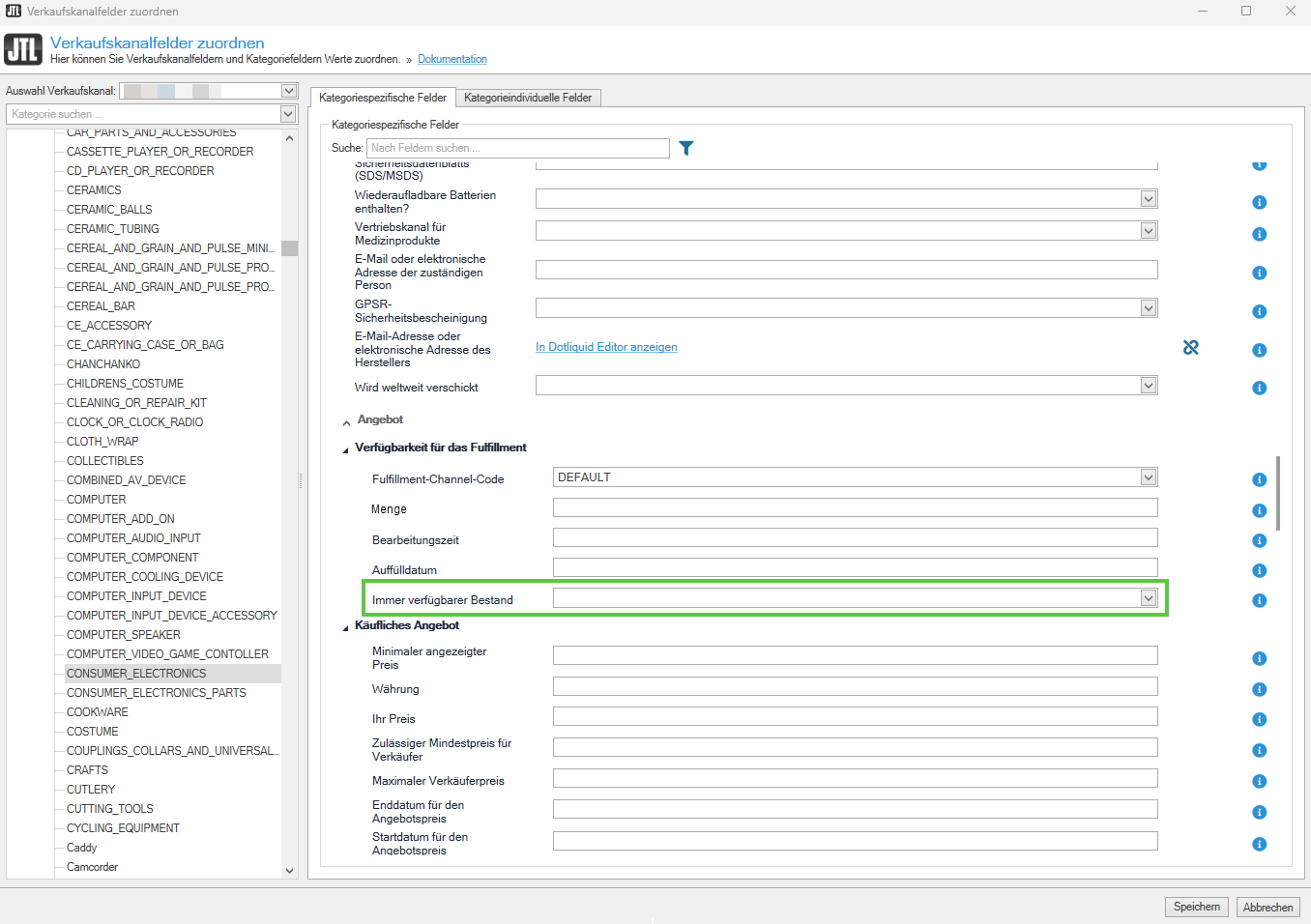Image resolution: width=1311 pixels, height=924 pixels.
Task: Expand the Immer verfügbarer Bestand dropdown
Action: [1148, 598]
